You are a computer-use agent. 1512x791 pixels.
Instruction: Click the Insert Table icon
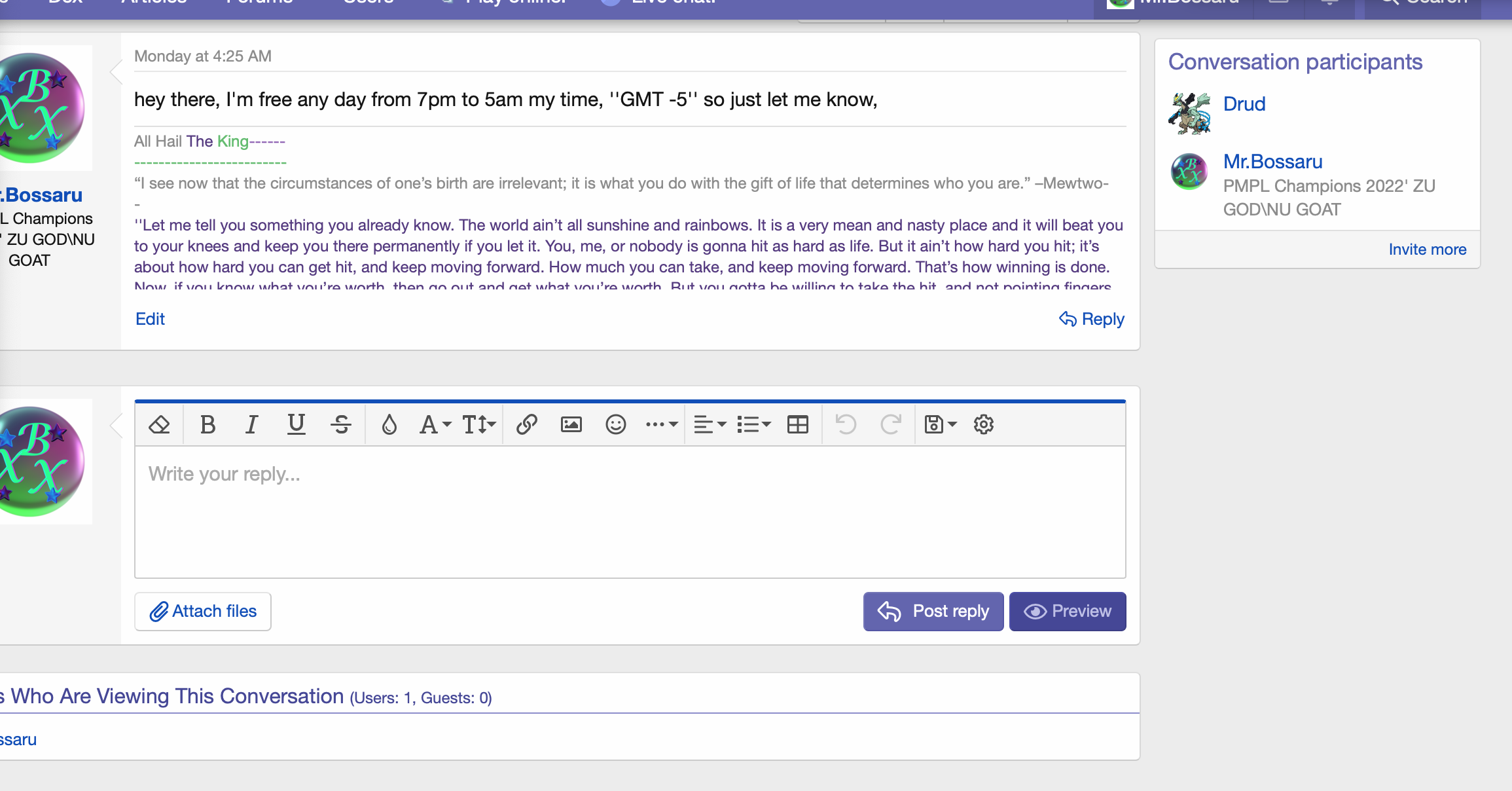797,424
